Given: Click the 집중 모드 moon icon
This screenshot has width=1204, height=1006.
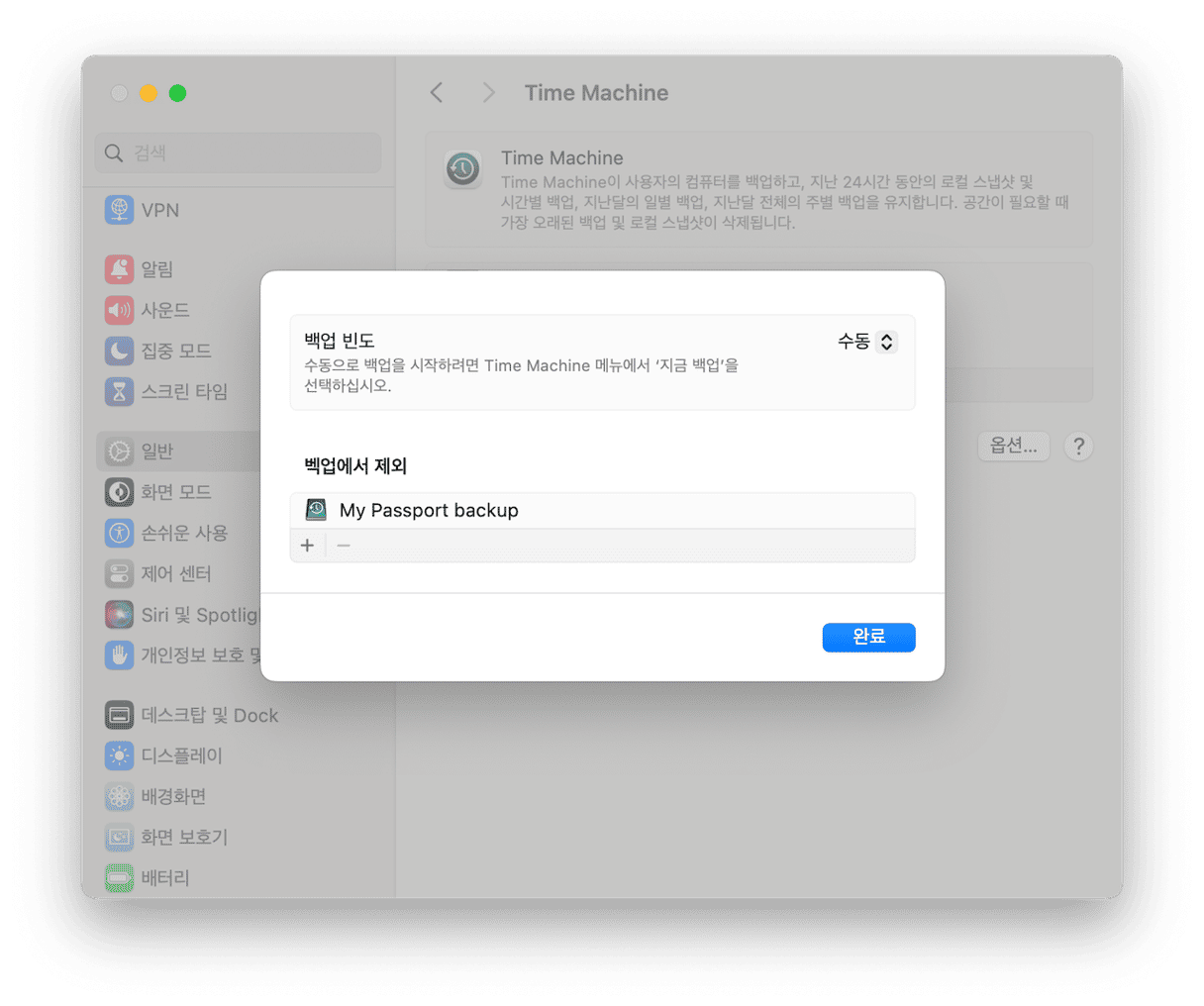Looking at the screenshot, I should point(119,351).
